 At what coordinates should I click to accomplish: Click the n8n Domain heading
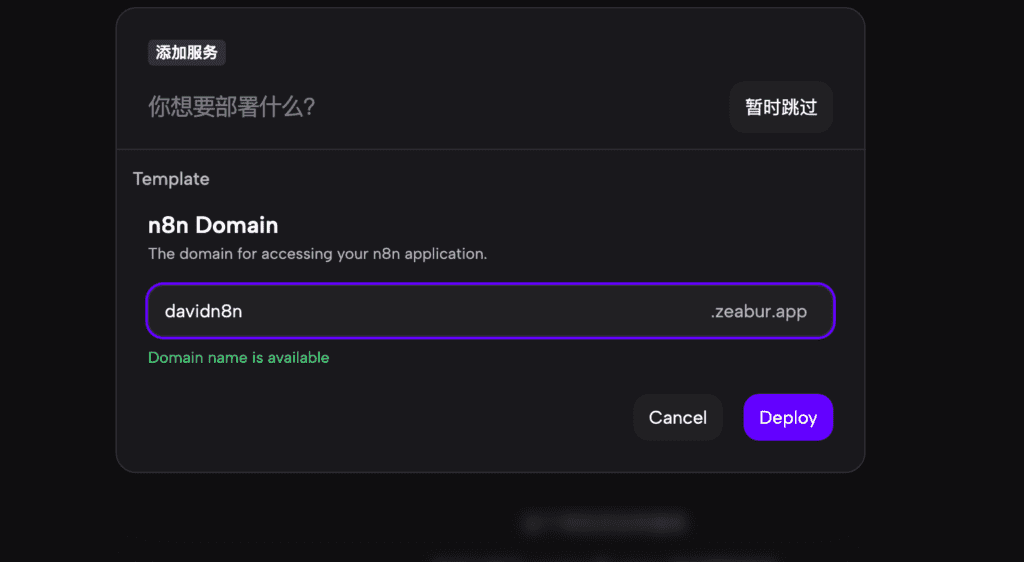pos(213,225)
